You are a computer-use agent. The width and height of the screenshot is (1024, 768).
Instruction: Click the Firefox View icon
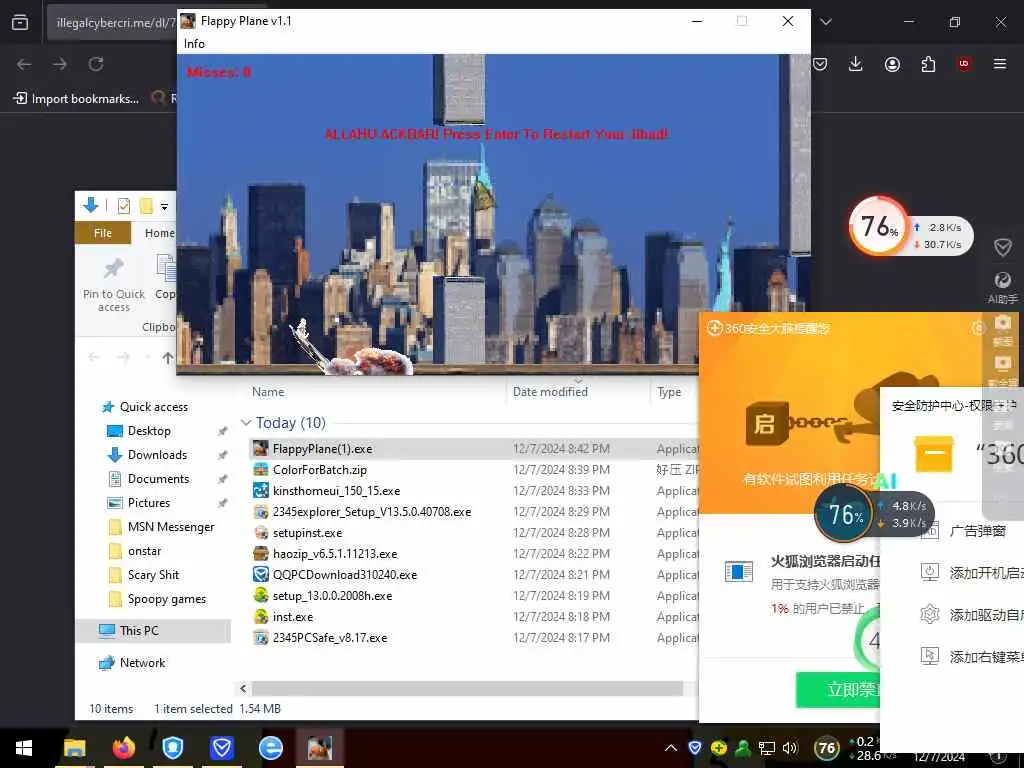coord(20,22)
